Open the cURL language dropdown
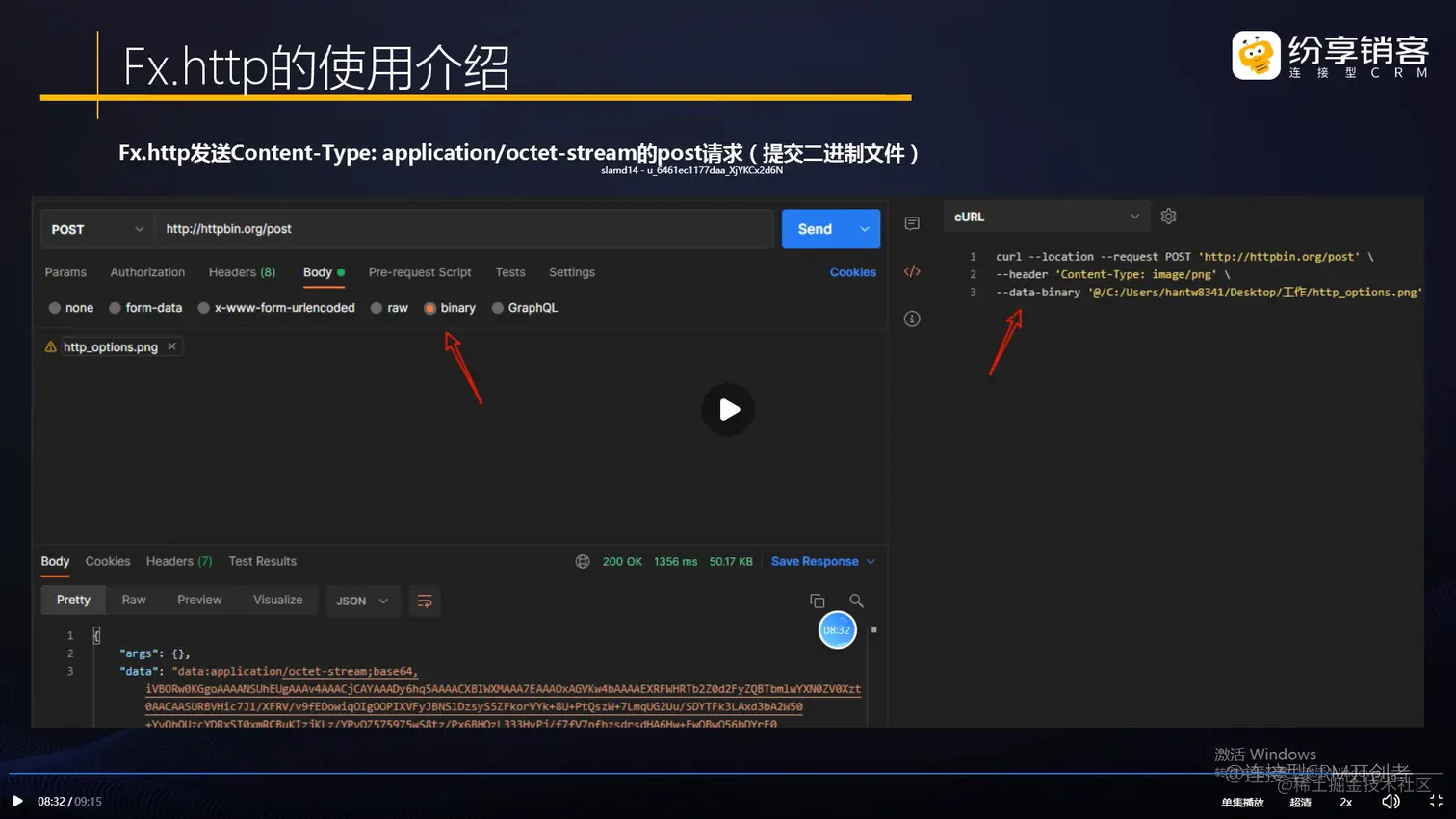The width and height of the screenshot is (1456, 819). point(1047,217)
